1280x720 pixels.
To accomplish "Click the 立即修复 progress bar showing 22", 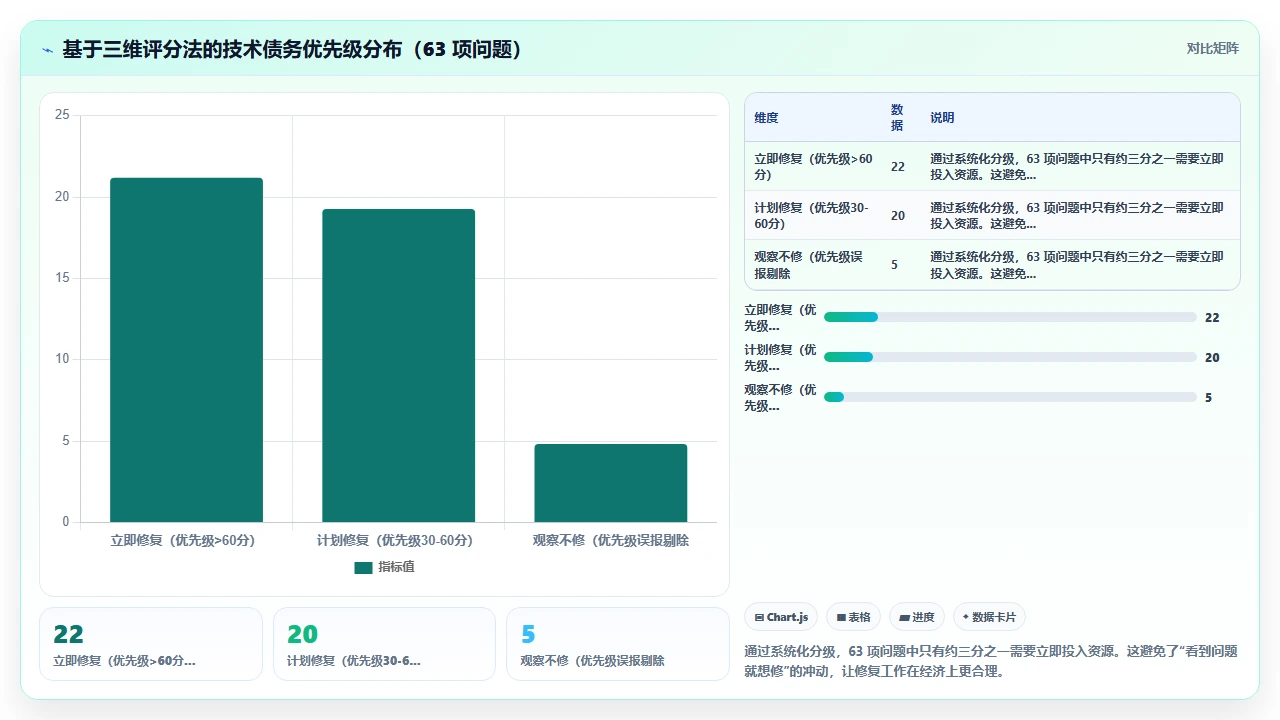I will point(1010,317).
